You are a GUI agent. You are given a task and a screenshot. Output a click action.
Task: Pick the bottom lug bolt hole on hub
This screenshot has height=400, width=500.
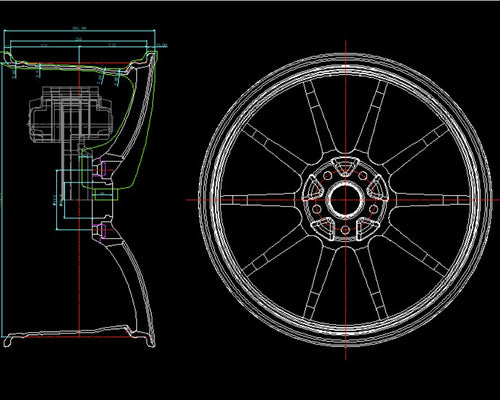tap(346, 229)
